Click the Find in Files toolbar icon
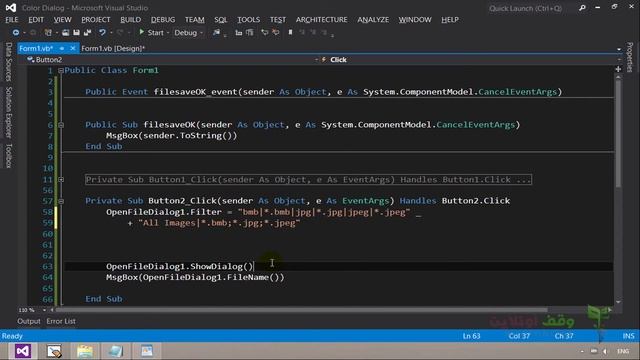This screenshot has width=640, height=360. click(x=216, y=32)
